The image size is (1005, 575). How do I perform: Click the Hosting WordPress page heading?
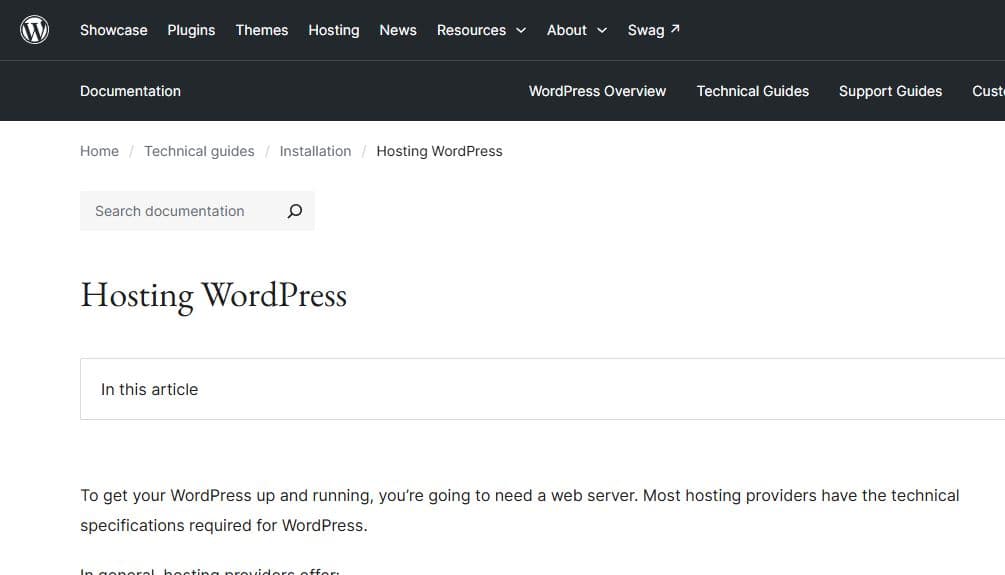213,296
